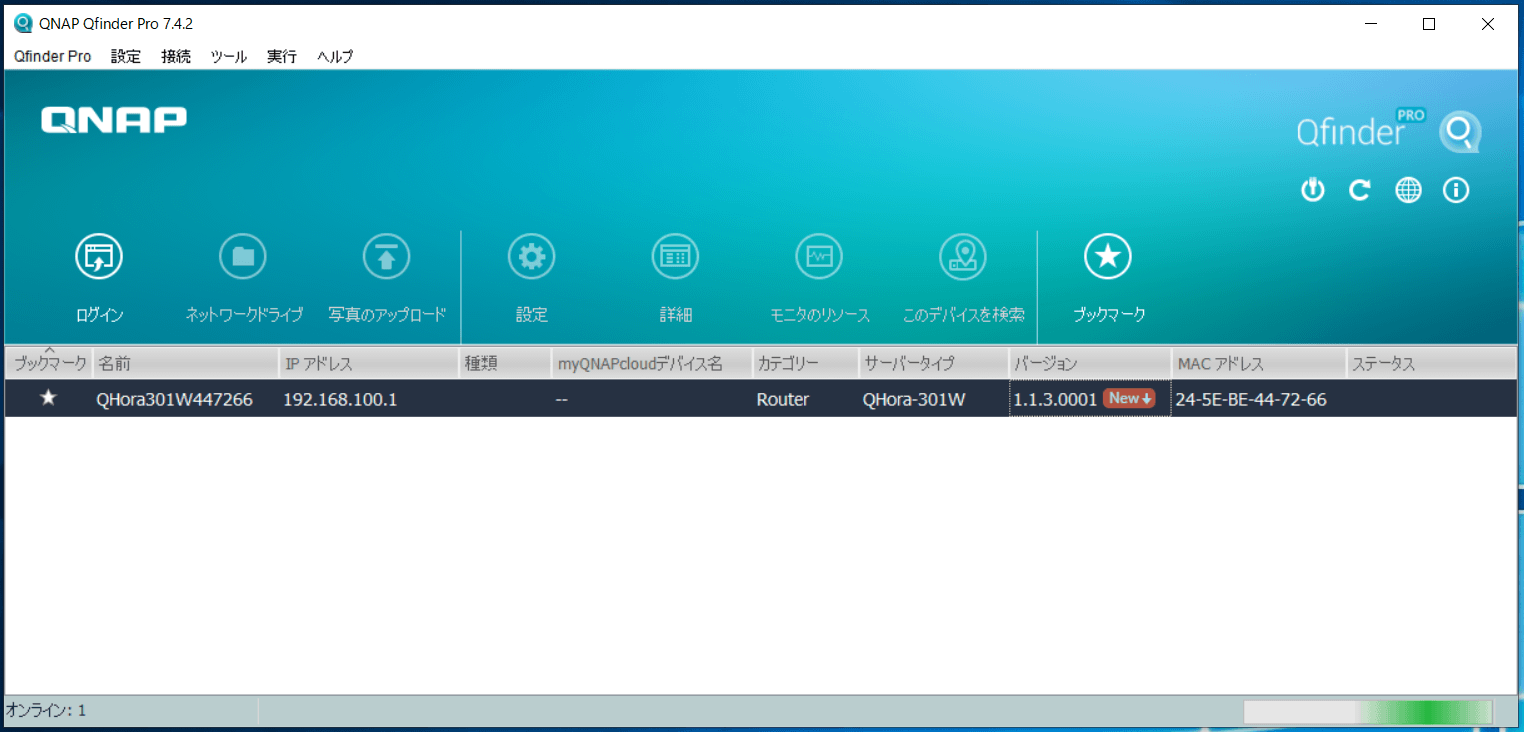Image resolution: width=1524 pixels, height=732 pixels.
Task: Sort by 種類 column header
Action: [x=505, y=364]
